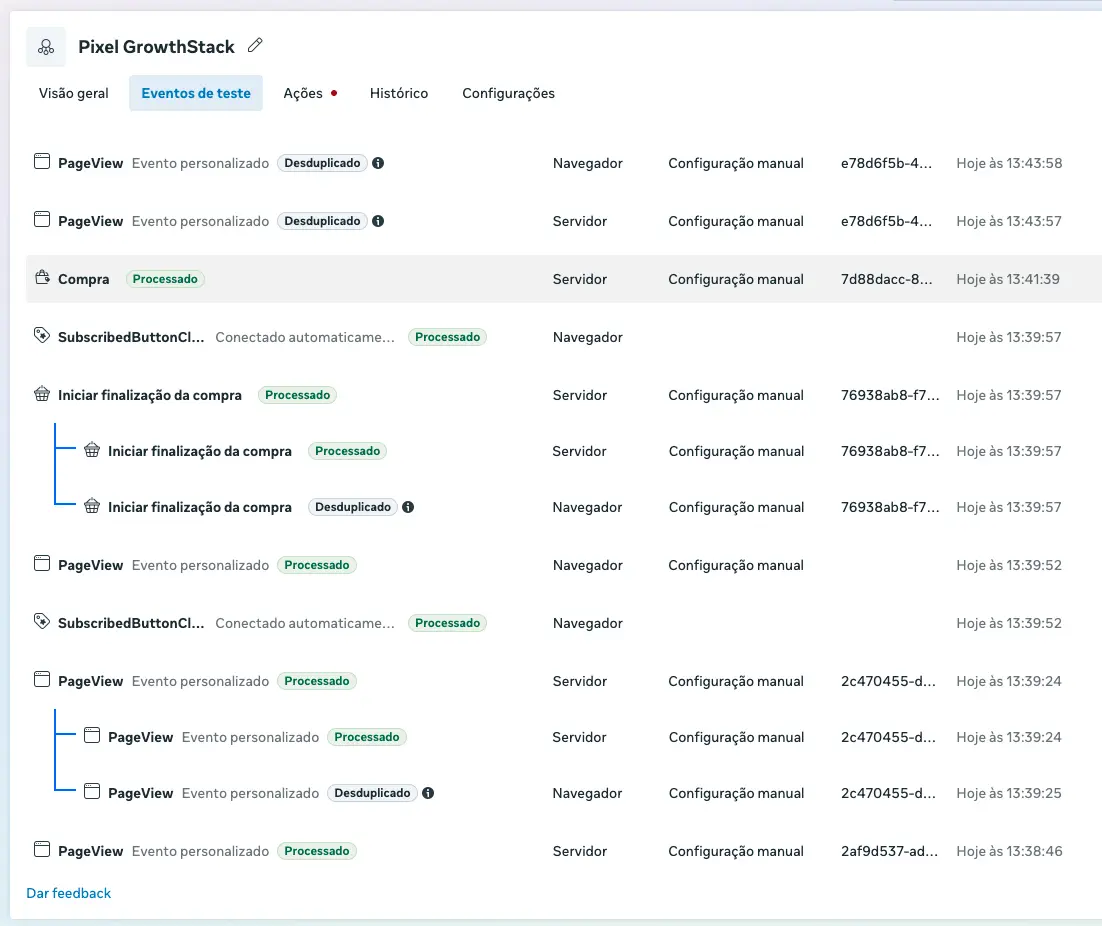Click timestamp Hoje às 13:38:46
This screenshot has height=926, width=1102.
pos(1009,852)
